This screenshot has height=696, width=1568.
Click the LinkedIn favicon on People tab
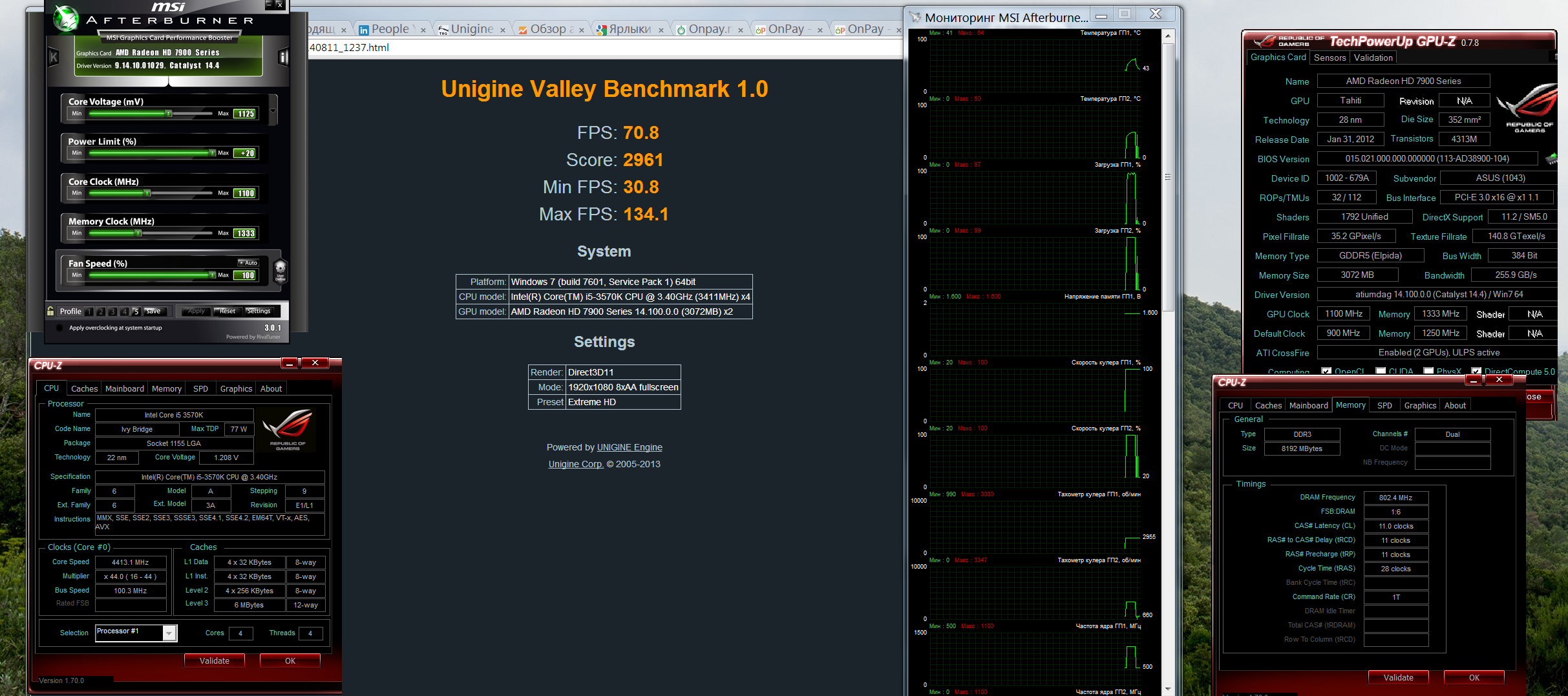(364, 30)
